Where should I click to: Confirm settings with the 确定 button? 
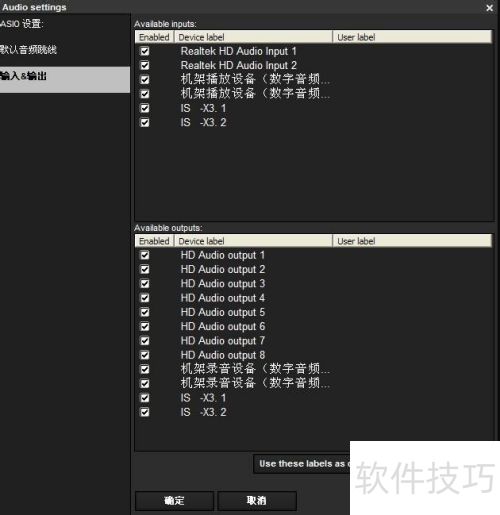(x=174, y=500)
